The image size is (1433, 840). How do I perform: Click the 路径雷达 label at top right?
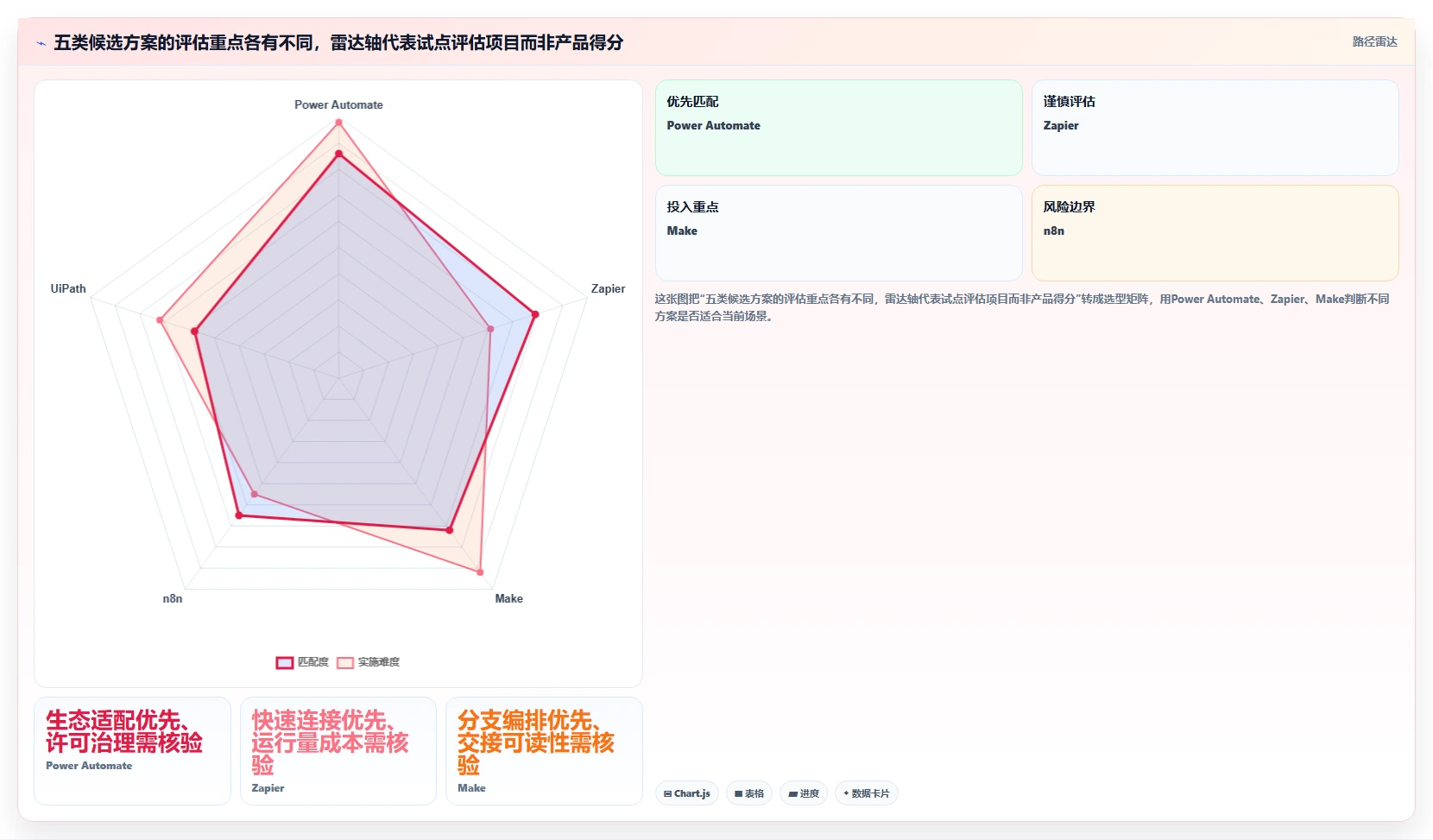click(1374, 41)
